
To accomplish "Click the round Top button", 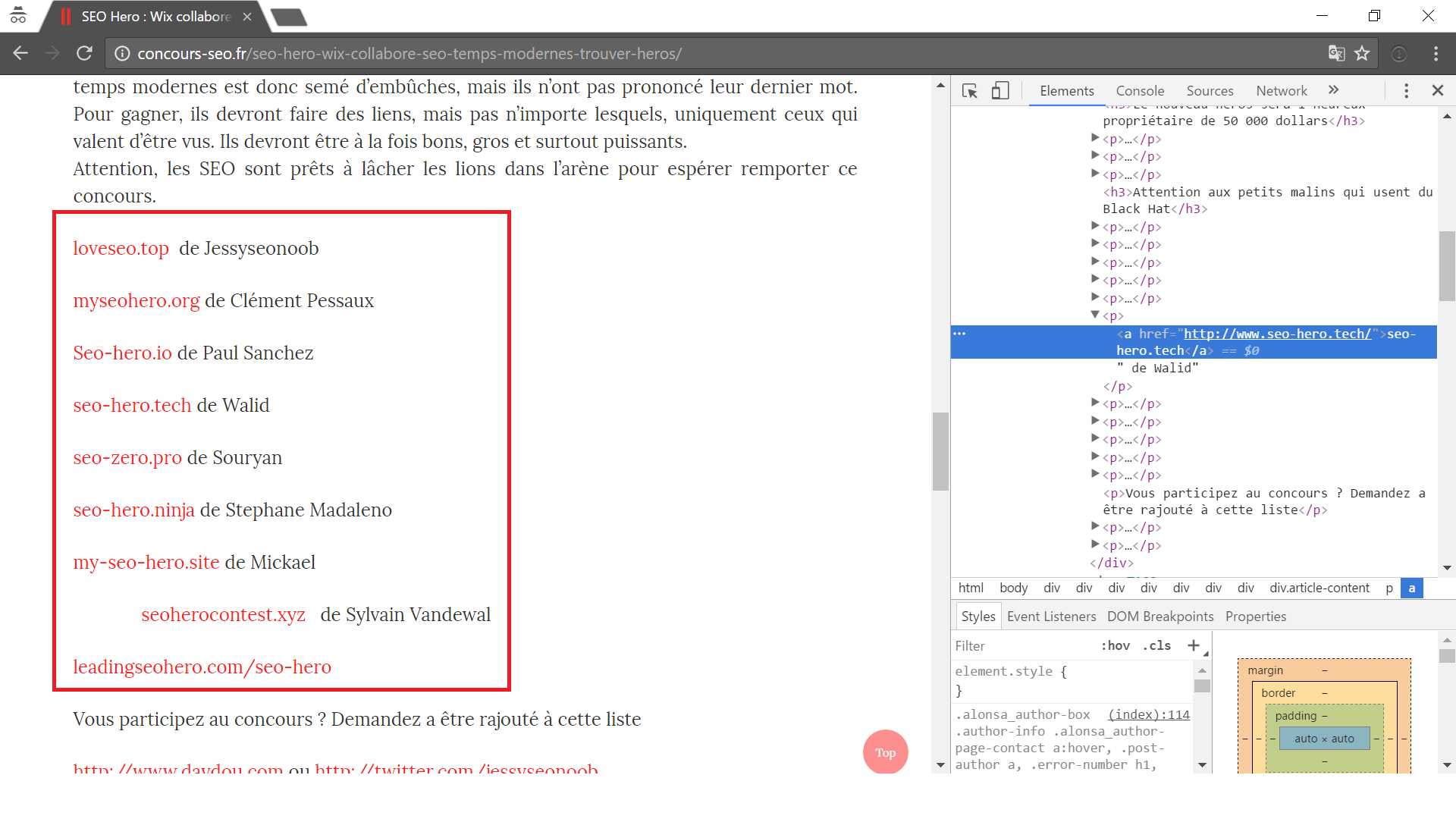I will pyautogui.click(x=885, y=752).
